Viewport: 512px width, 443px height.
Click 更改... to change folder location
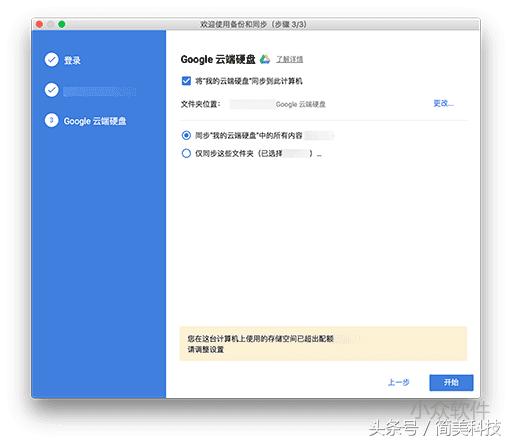443,103
